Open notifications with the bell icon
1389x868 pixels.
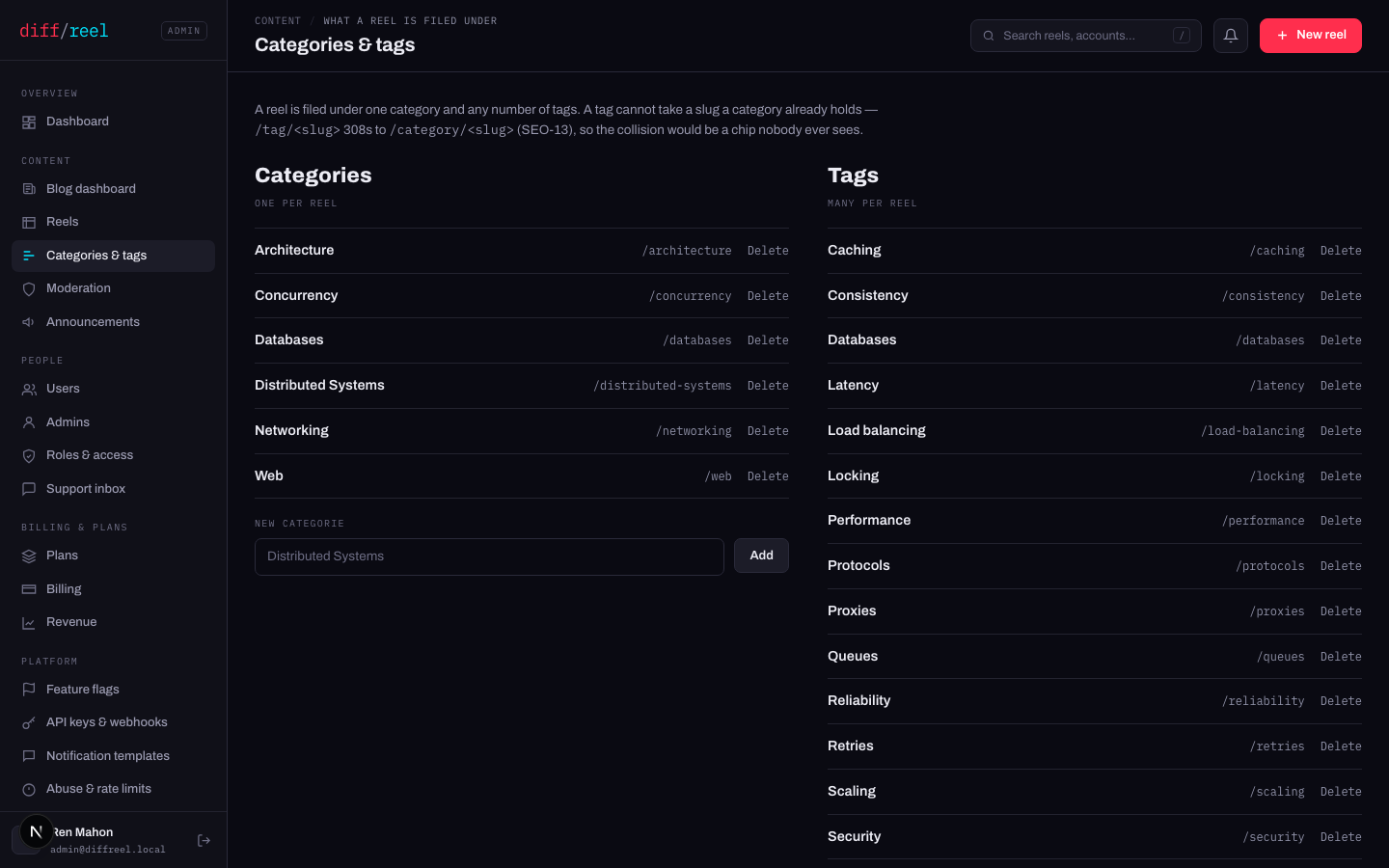(1231, 36)
